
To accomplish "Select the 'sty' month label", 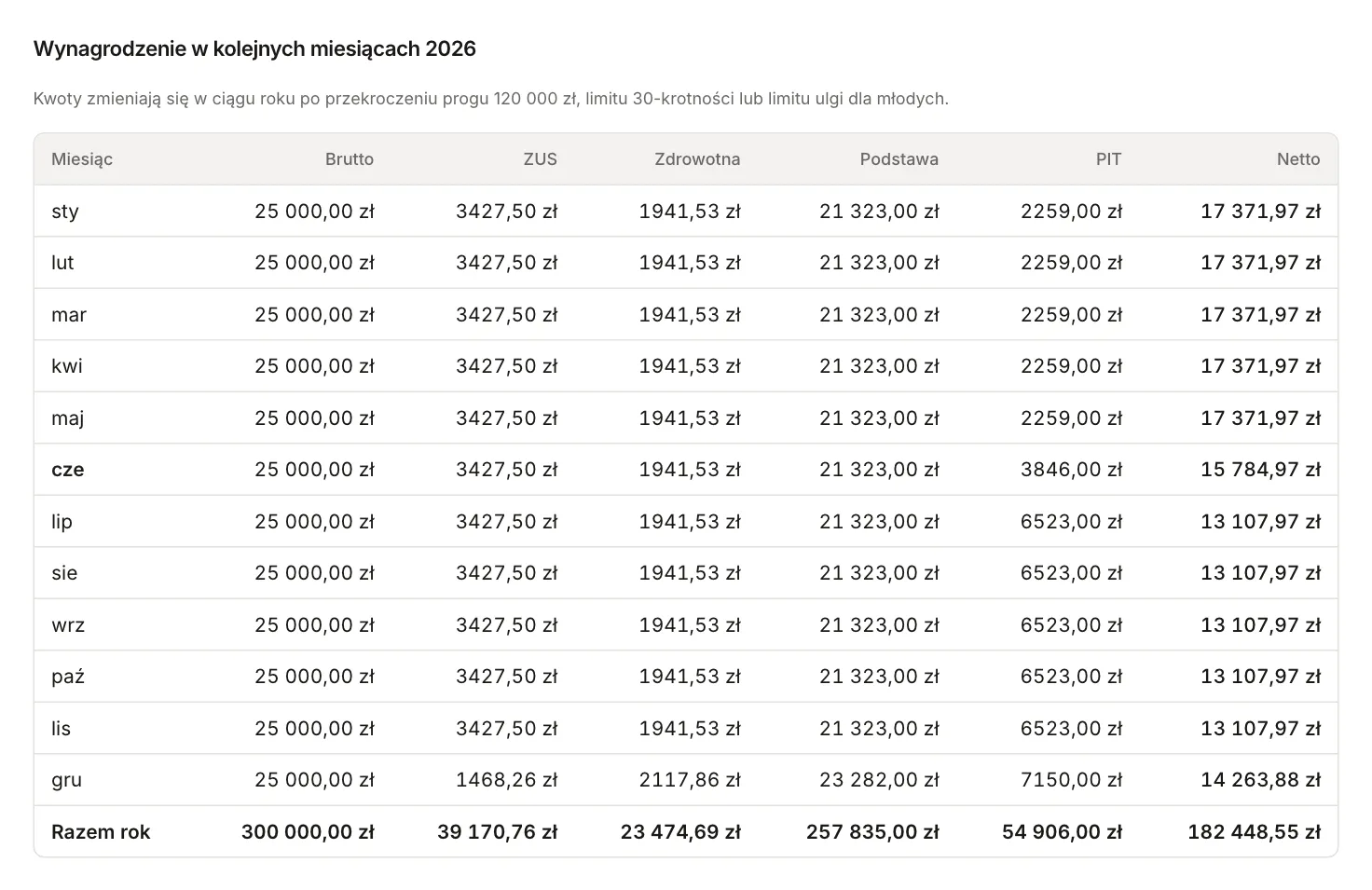I will coord(65,212).
